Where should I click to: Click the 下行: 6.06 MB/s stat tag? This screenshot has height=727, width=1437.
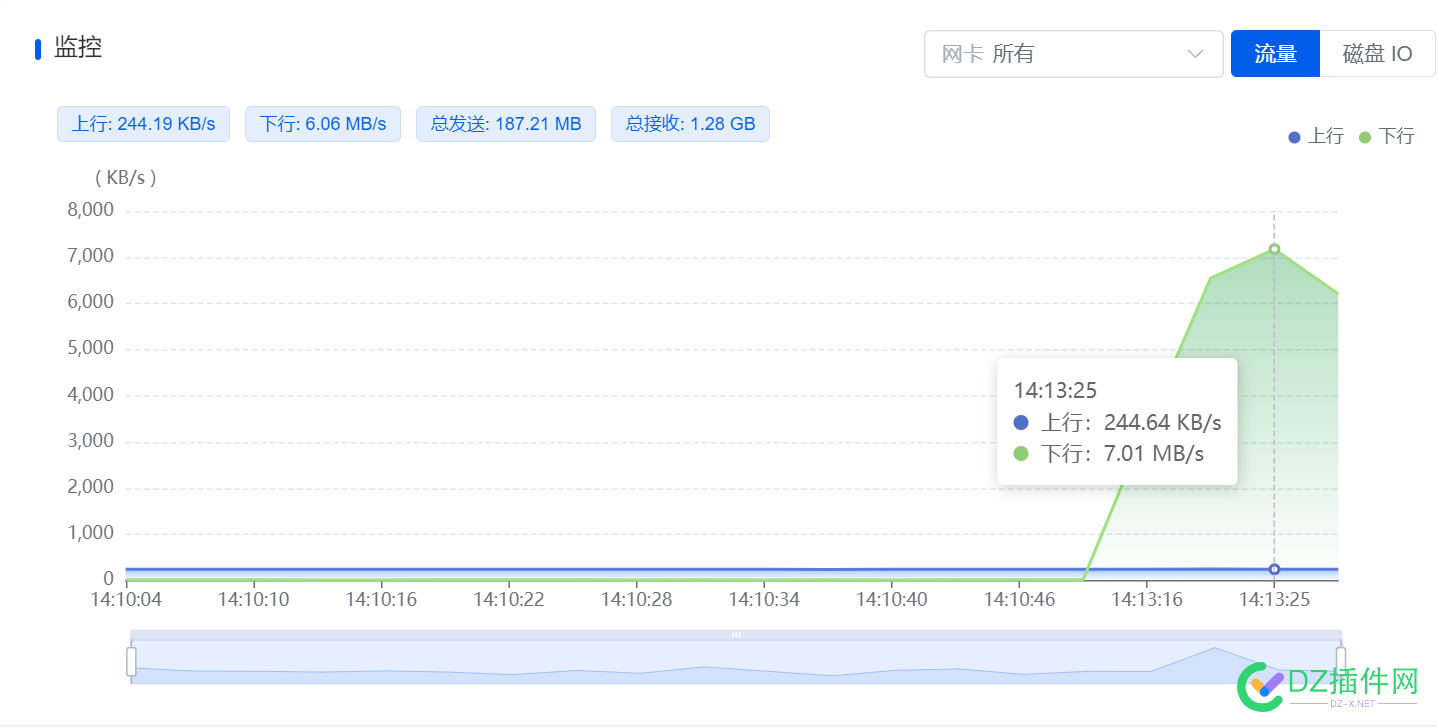[323, 124]
